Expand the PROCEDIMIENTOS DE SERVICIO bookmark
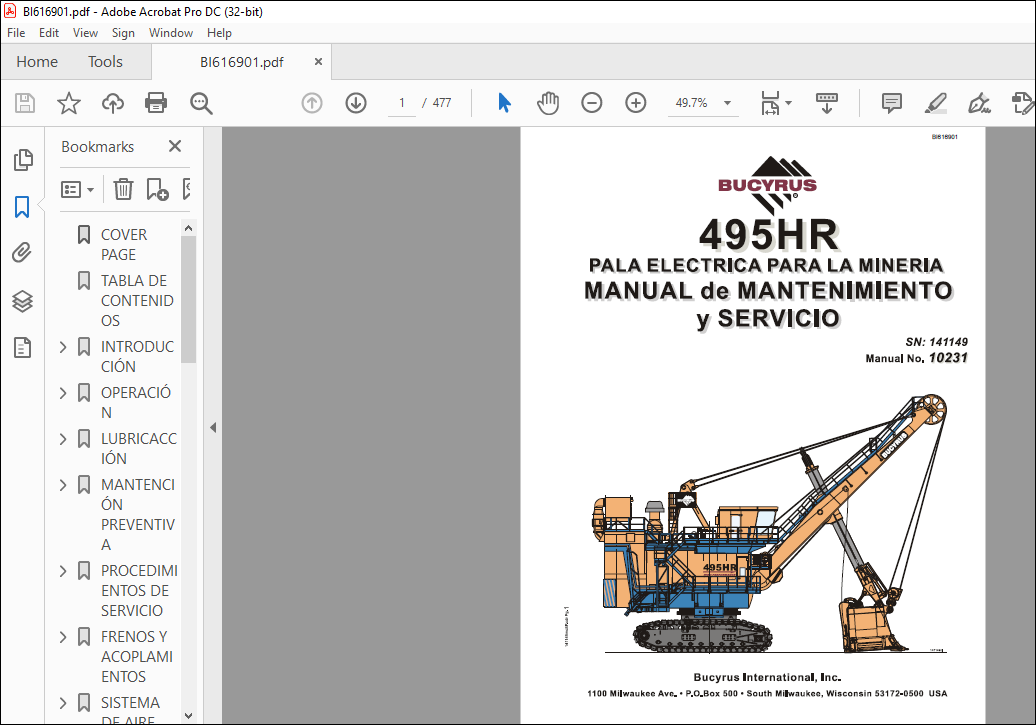 click(63, 571)
